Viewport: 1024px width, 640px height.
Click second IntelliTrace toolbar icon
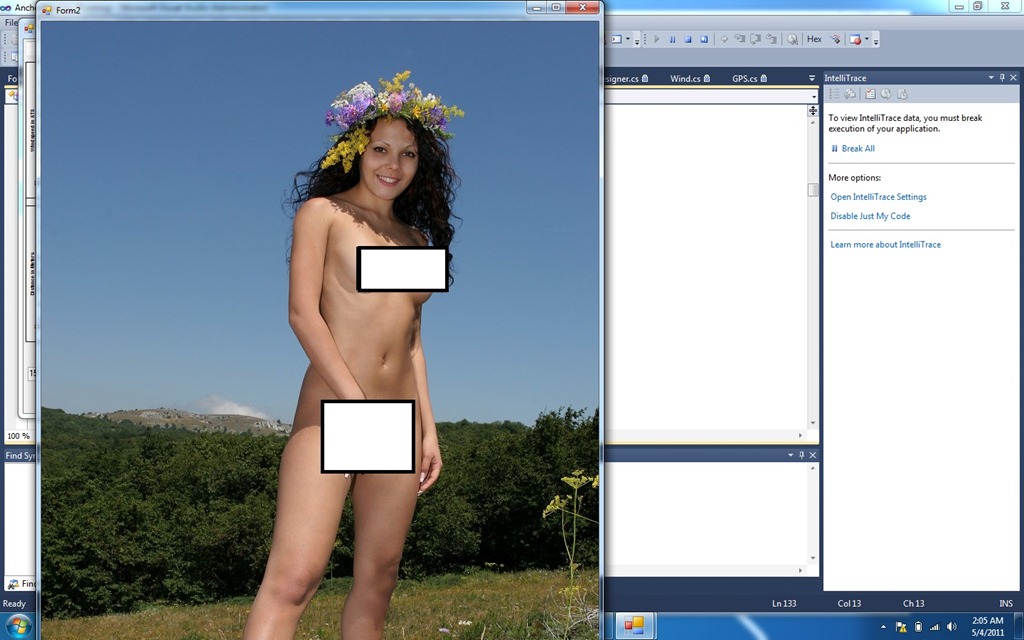[850, 94]
